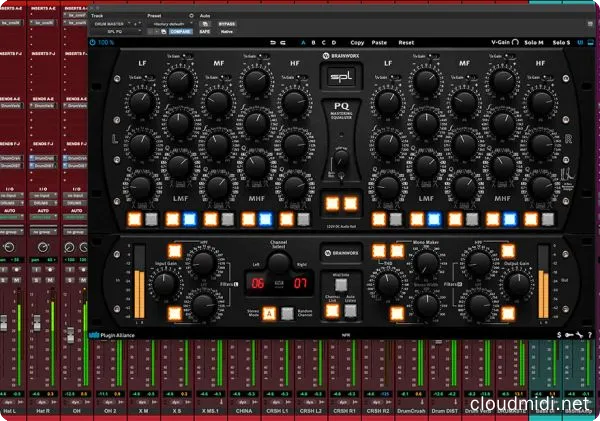Image resolution: width=600 pixels, height=421 pixels.
Task: Click the Reset button in toolbar
Action: (x=406, y=43)
